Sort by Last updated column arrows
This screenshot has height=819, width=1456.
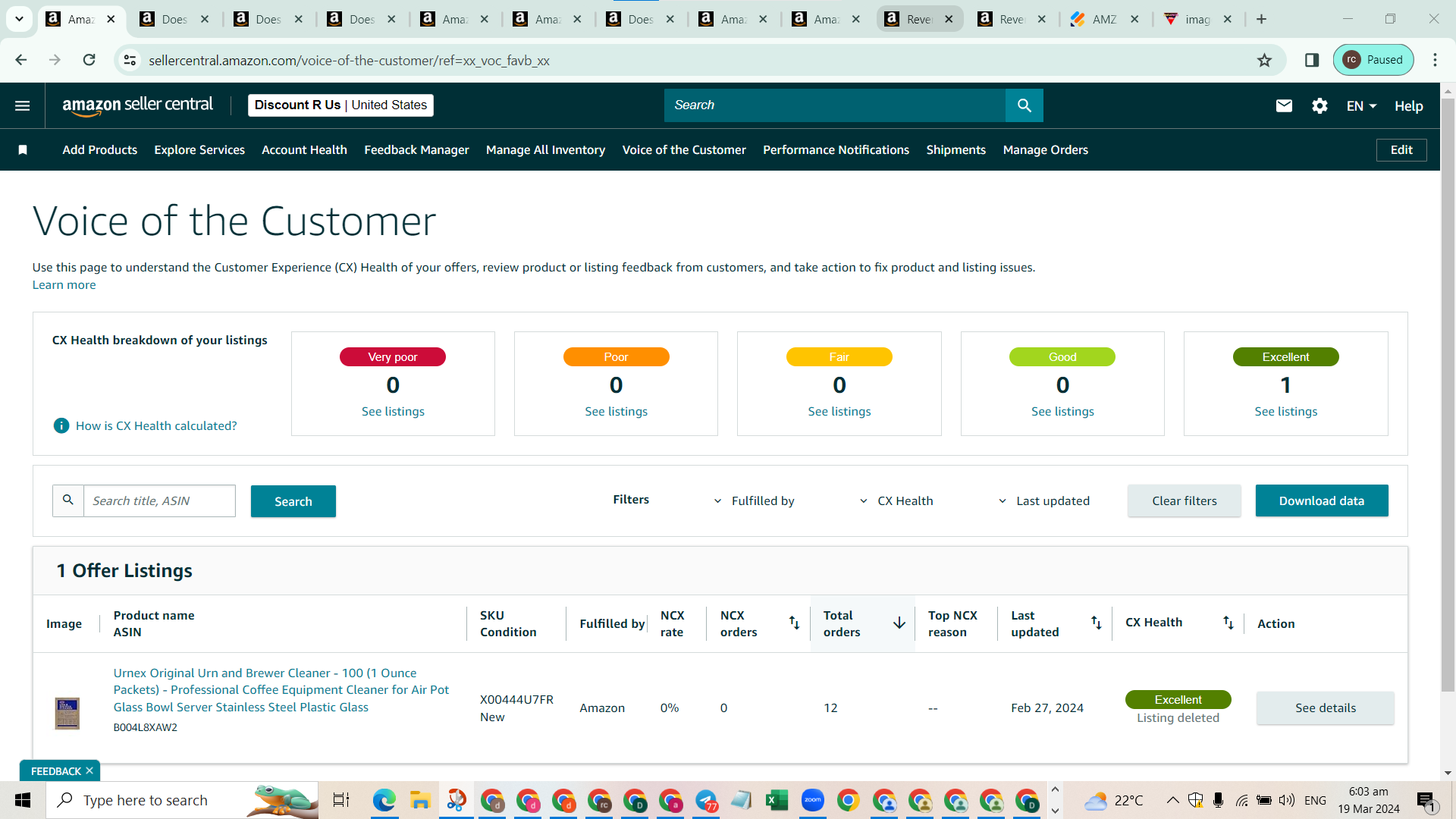pos(1097,623)
